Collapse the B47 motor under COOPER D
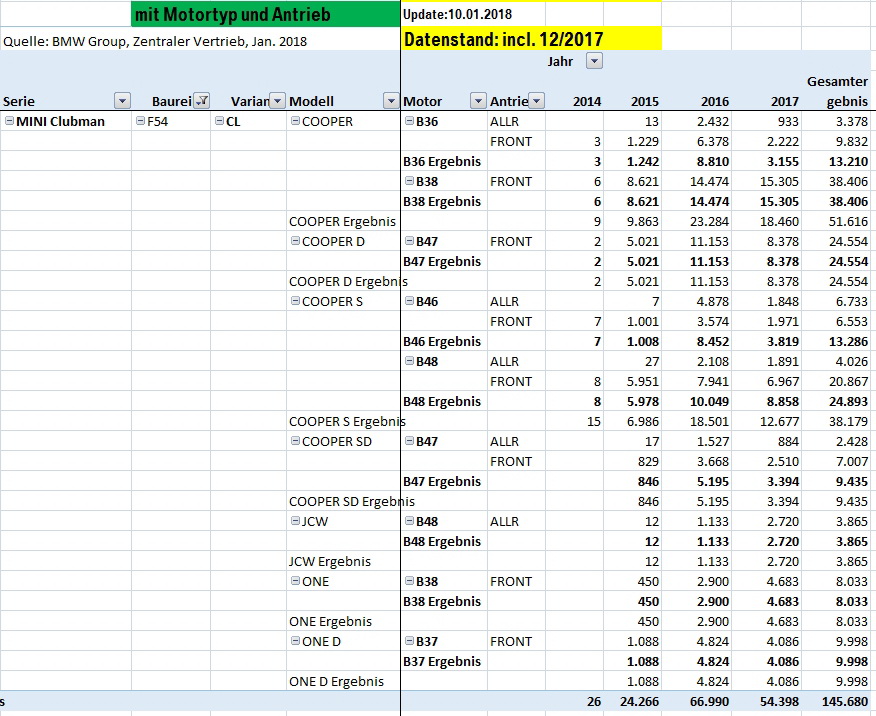876x716 pixels. point(410,241)
